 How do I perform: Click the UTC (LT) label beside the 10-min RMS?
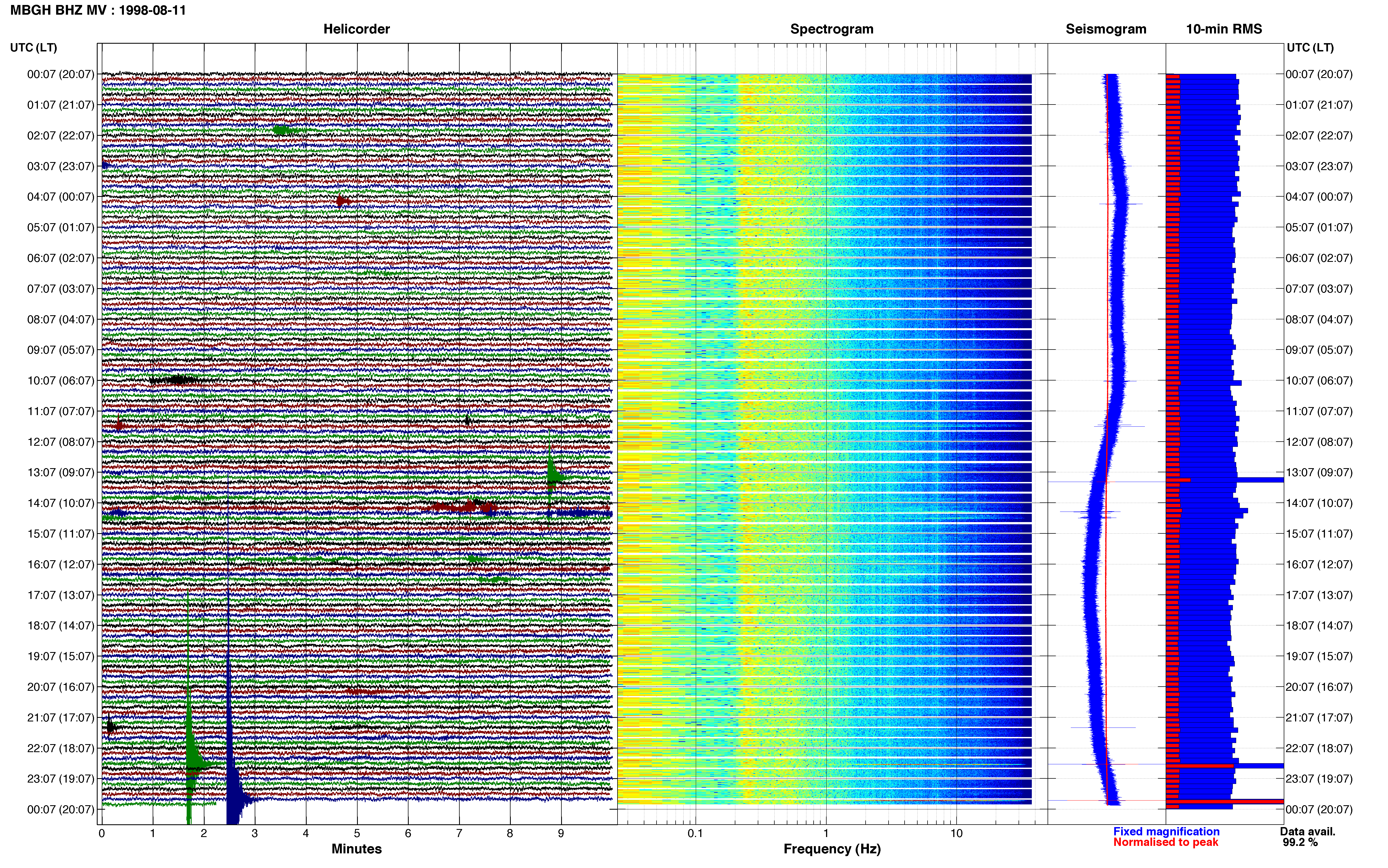click(x=1310, y=48)
